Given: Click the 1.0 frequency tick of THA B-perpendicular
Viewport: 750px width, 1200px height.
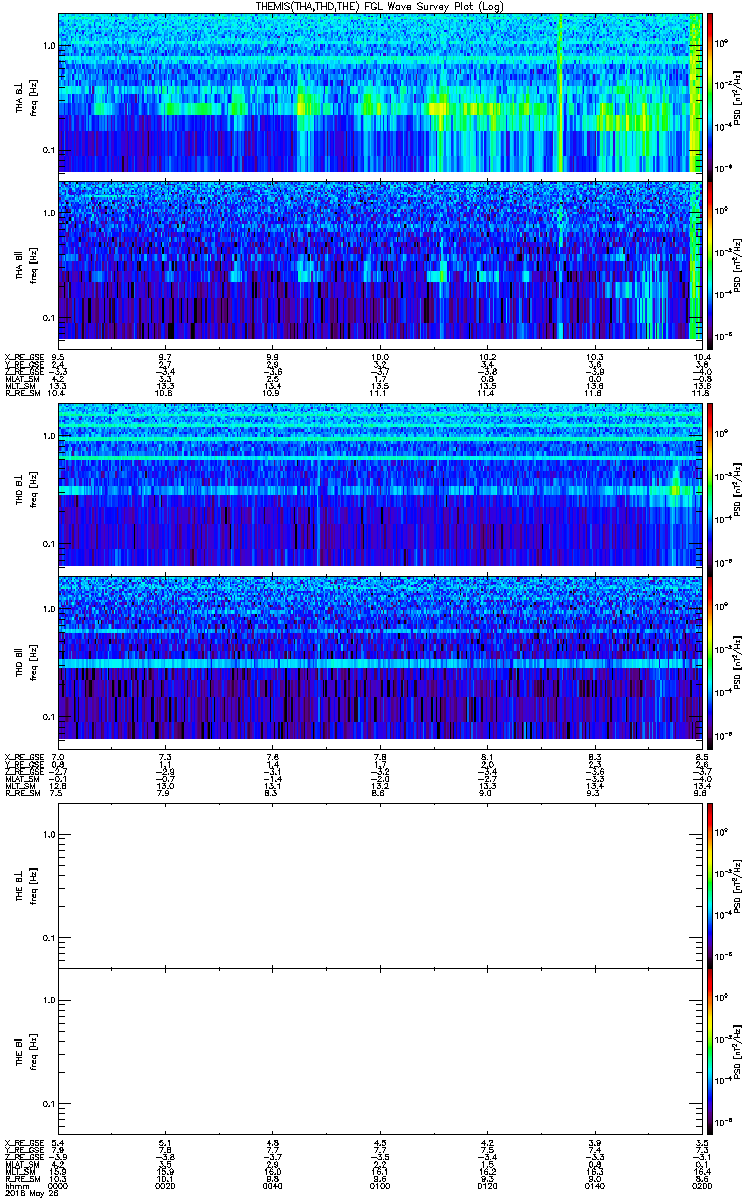Looking at the screenshot, I should 48,46.
